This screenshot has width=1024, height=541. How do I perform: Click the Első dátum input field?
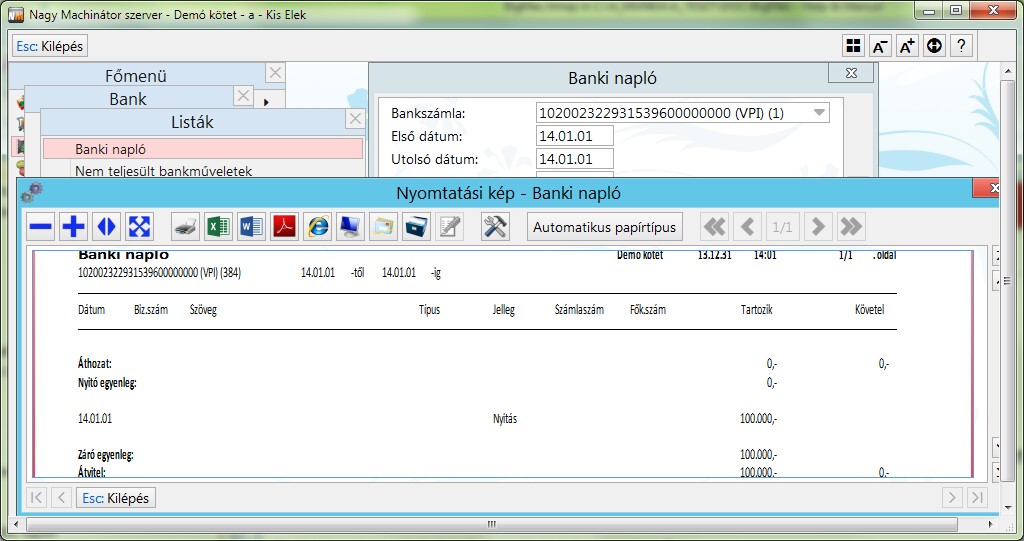pos(574,136)
